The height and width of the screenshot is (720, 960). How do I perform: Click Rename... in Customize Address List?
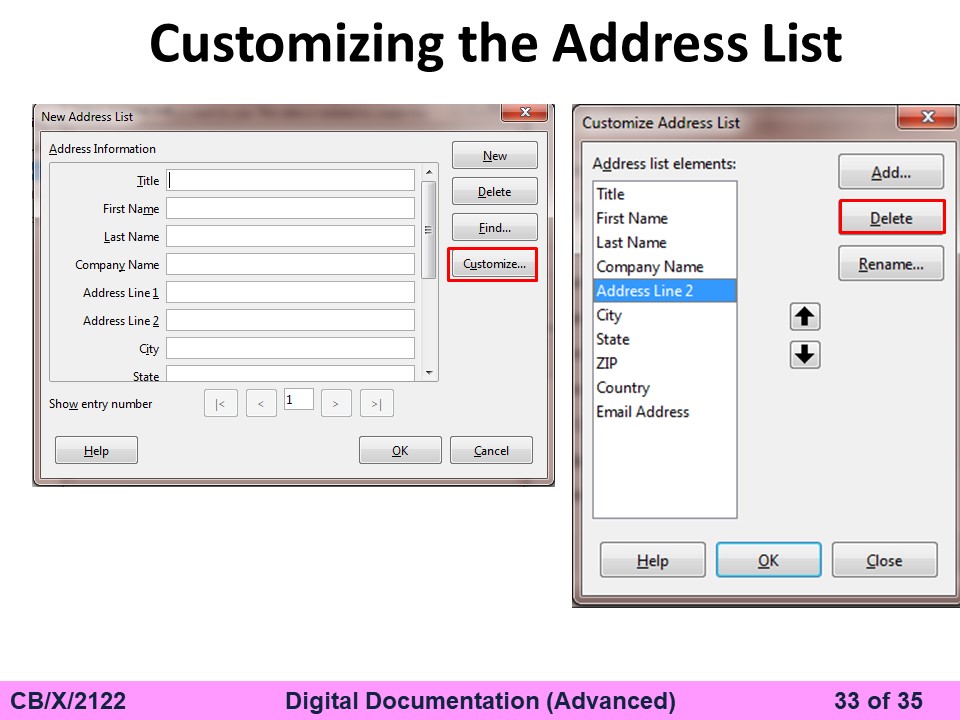891,264
